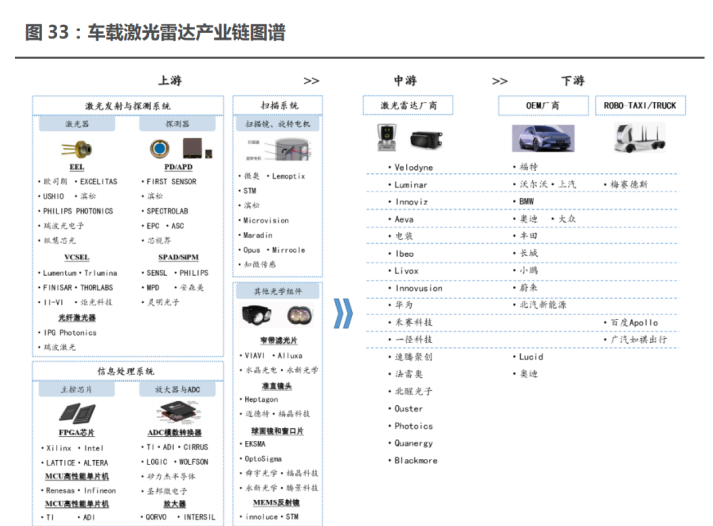Select Ouster in the lidar vendor list

pyautogui.click(x=408, y=409)
